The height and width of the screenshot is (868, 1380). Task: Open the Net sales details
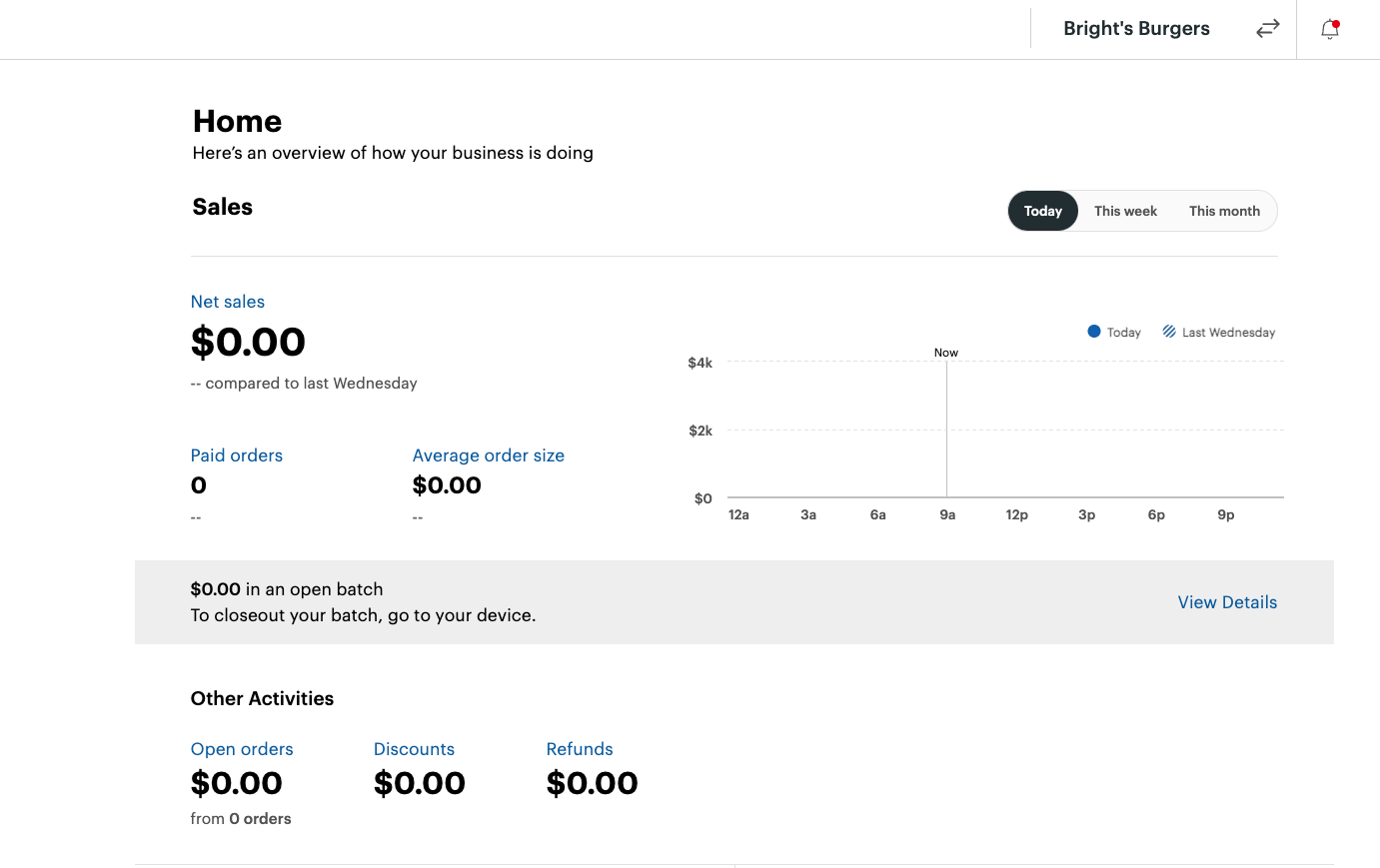[228, 301]
